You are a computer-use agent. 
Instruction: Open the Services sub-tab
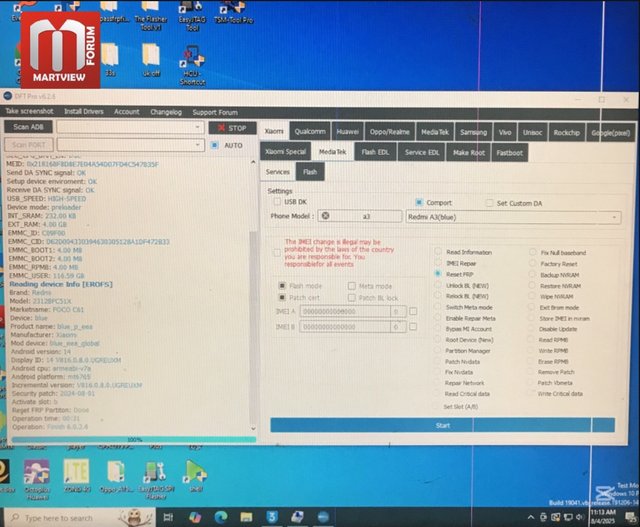[x=278, y=172]
